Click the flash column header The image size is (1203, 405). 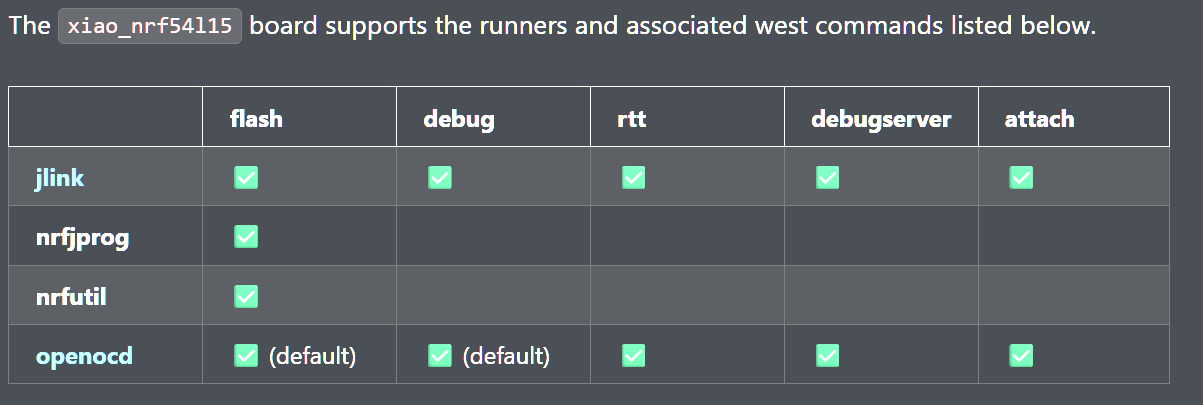[x=256, y=119]
